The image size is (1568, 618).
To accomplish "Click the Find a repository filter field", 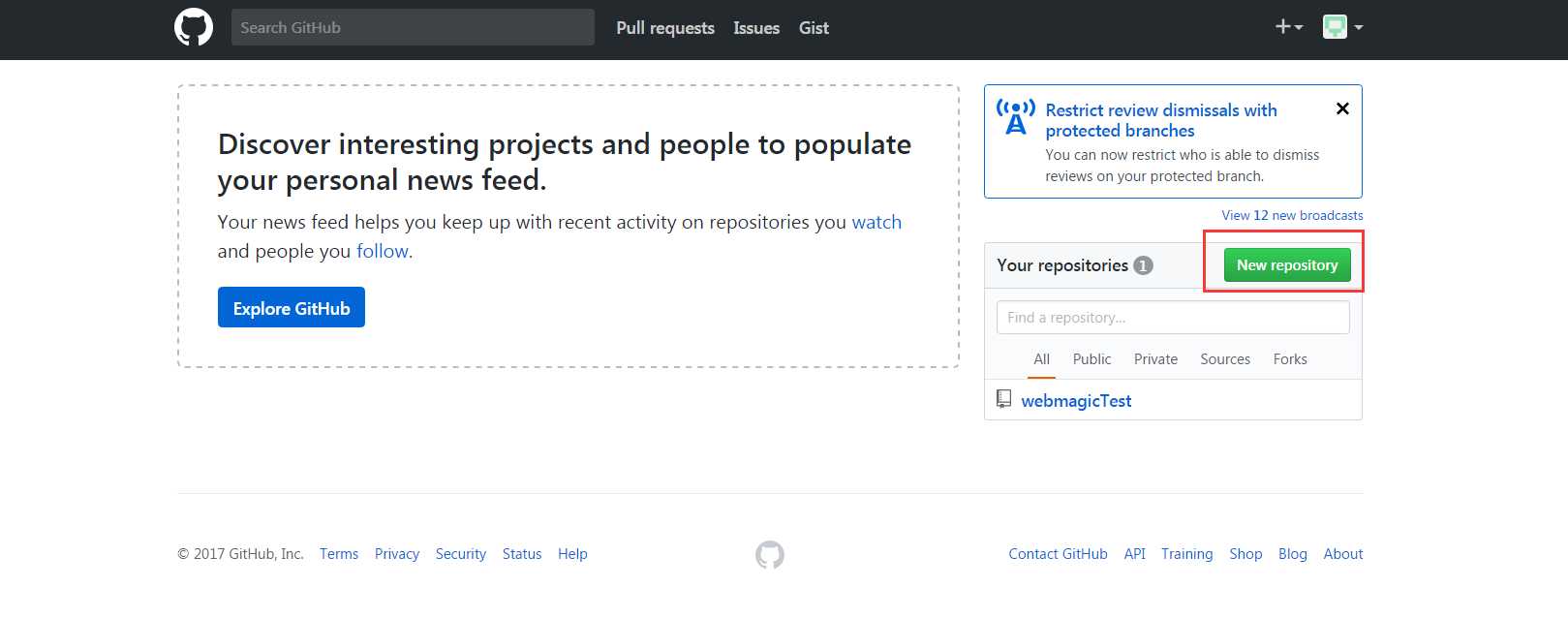I will pos(1173,318).
